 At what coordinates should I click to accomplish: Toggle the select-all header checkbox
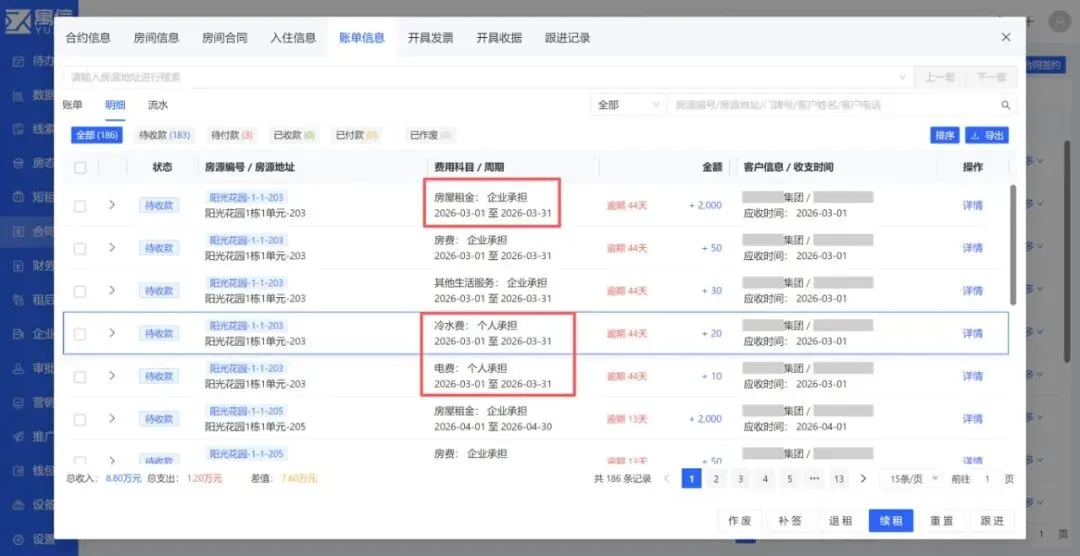80,167
